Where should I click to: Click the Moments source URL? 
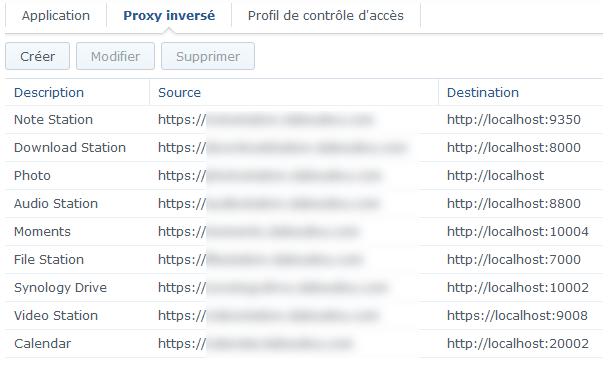[x=258, y=232]
